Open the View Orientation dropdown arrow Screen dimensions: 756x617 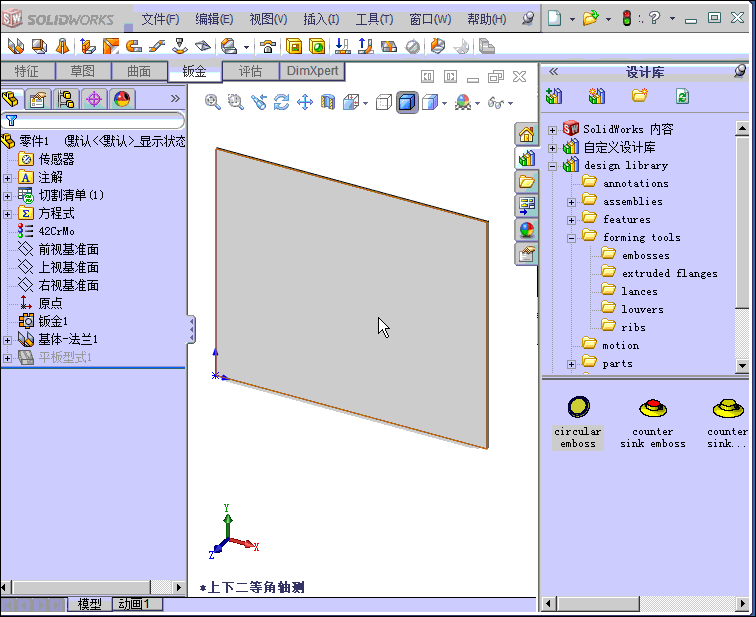click(x=365, y=103)
